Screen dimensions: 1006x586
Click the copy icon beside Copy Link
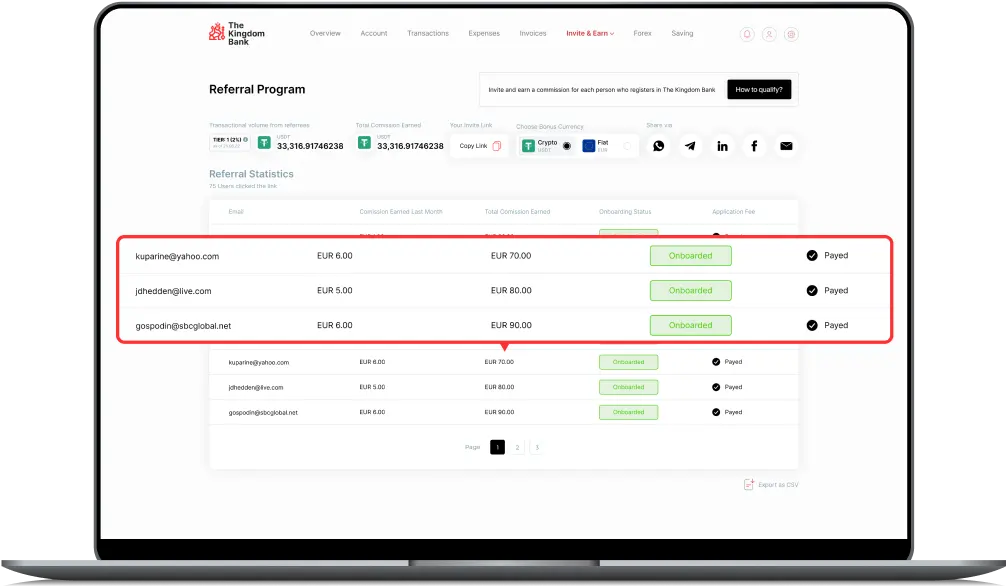pyautogui.click(x=497, y=146)
